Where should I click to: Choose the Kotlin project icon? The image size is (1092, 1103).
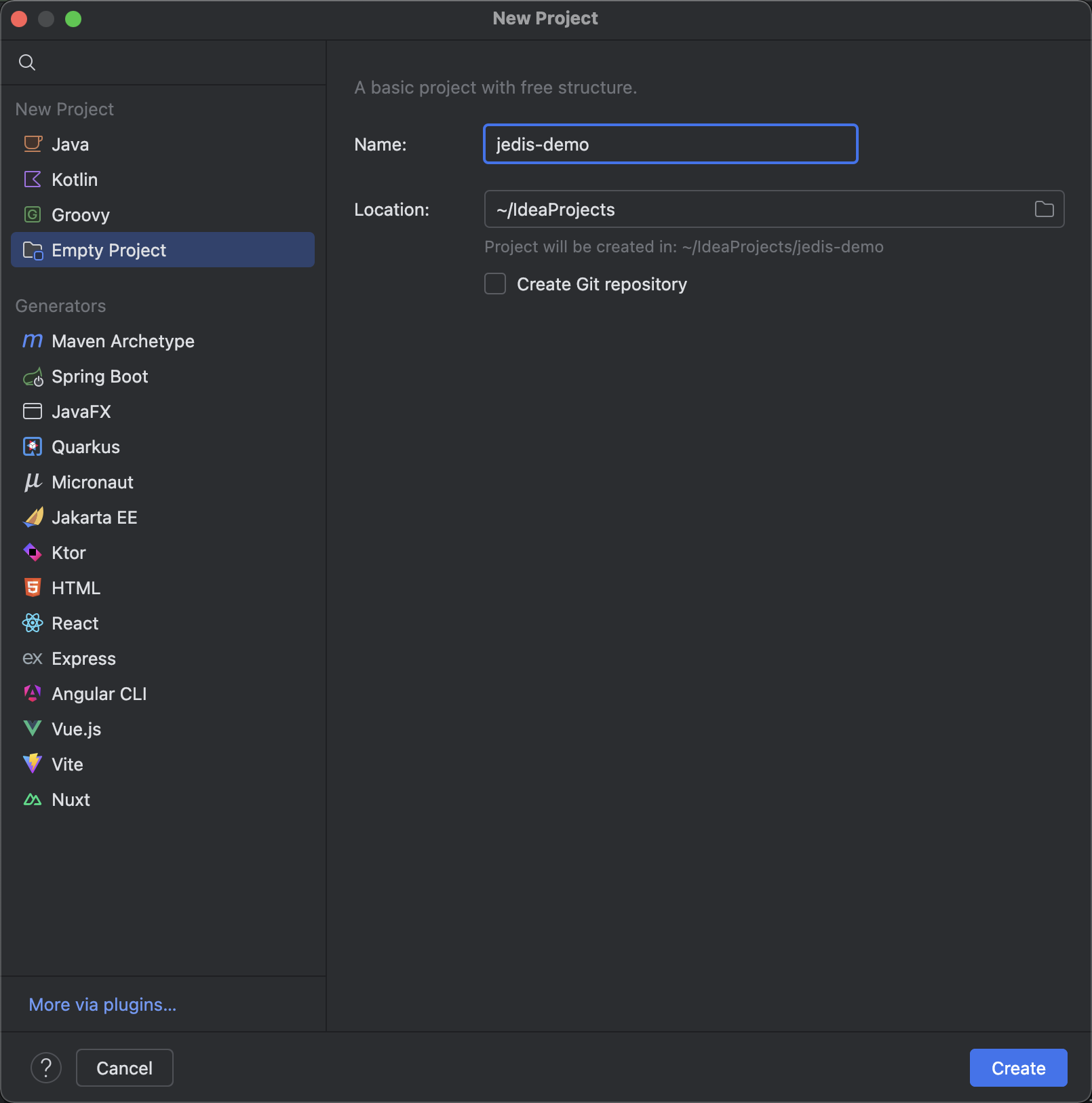33,179
